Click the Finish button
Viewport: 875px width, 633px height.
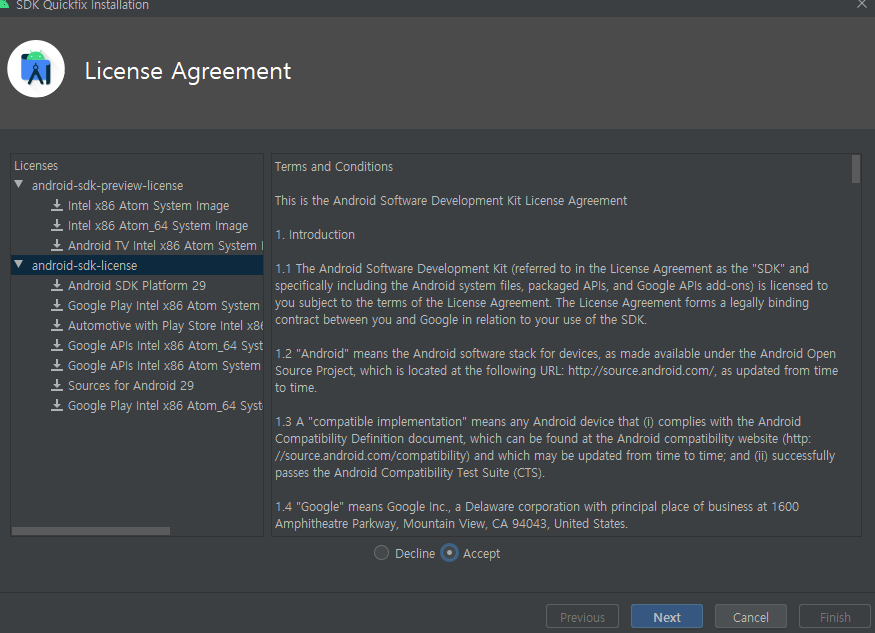(835, 617)
